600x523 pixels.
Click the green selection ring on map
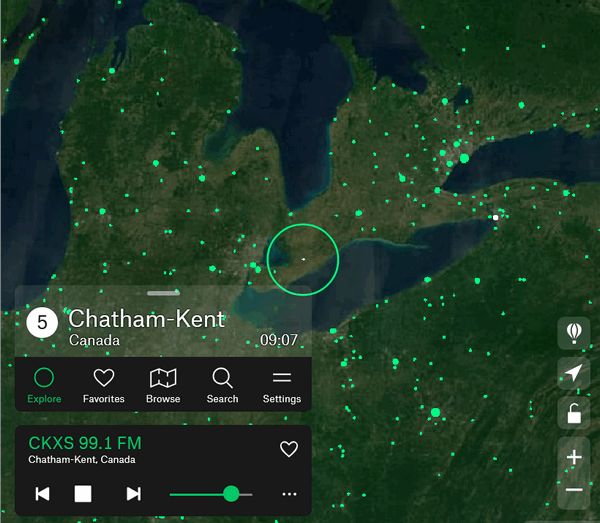click(x=303, y=260)
